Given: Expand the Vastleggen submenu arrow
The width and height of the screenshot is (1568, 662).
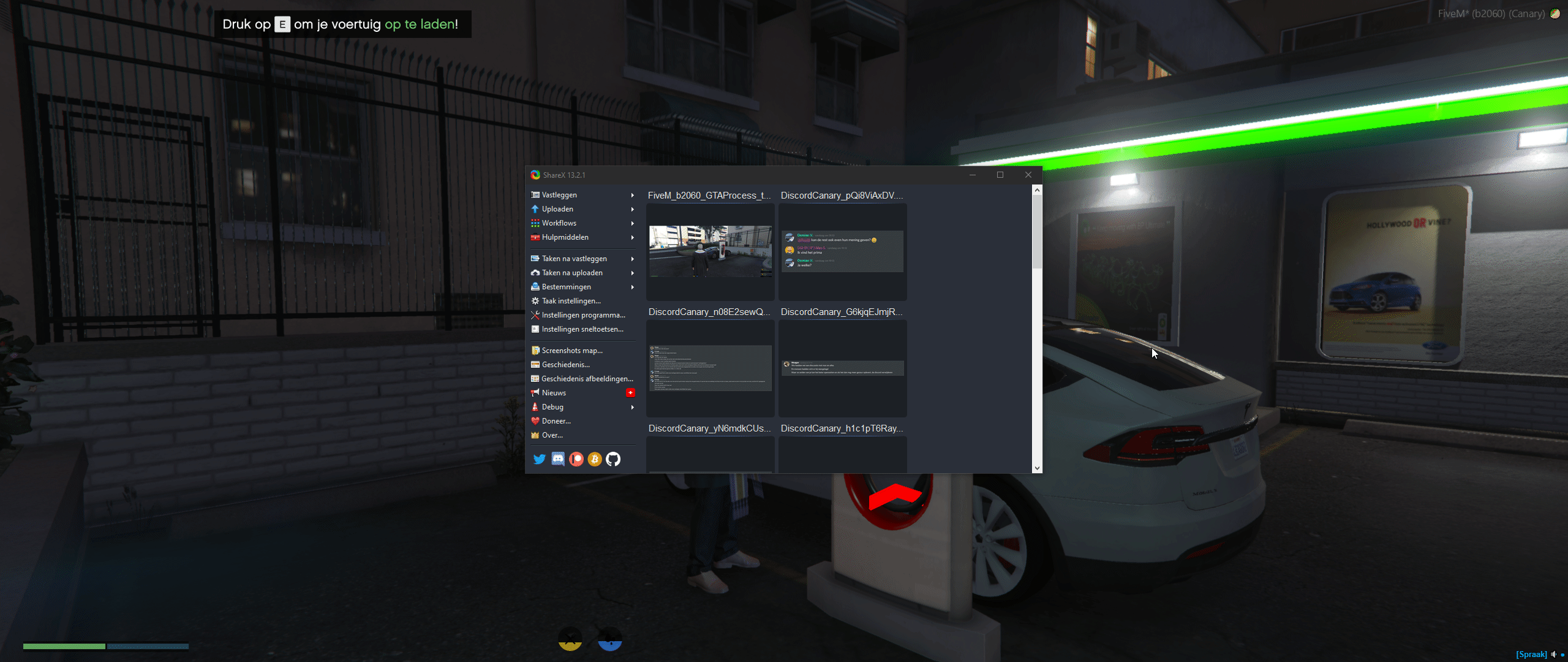Looking at the screenshot, I should 632,195.
